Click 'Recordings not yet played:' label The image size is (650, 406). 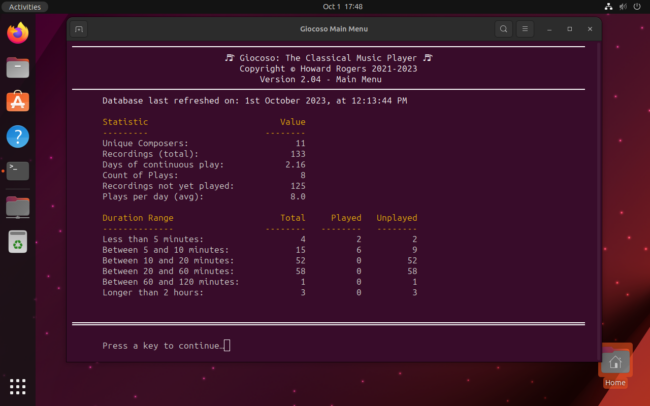pos(168,186)
